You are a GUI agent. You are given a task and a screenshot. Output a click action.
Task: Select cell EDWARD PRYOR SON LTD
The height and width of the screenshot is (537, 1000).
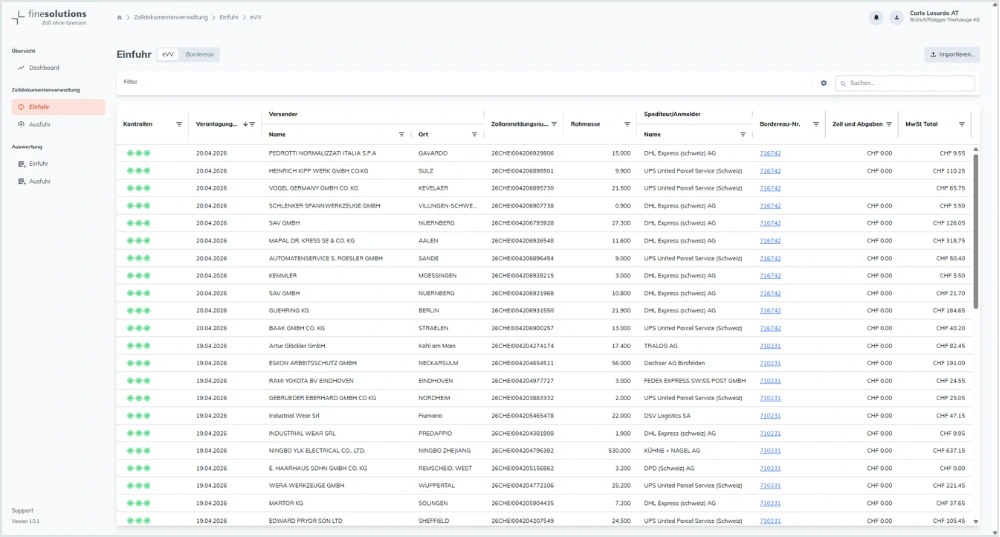pos(305,521)
